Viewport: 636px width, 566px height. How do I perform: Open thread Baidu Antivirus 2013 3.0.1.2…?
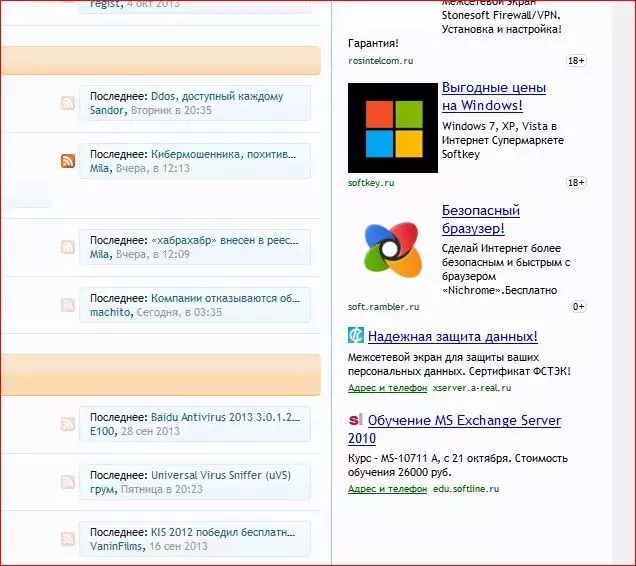click(226, 418)
